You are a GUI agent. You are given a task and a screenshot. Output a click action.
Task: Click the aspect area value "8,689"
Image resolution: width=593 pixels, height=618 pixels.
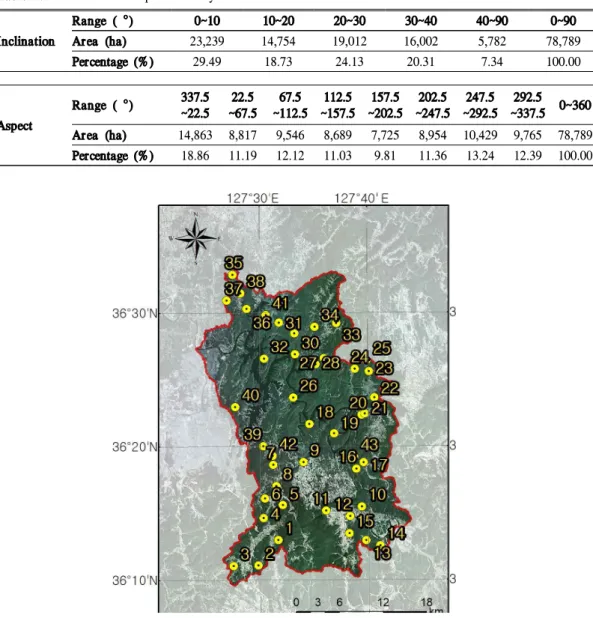pos(338,135)
